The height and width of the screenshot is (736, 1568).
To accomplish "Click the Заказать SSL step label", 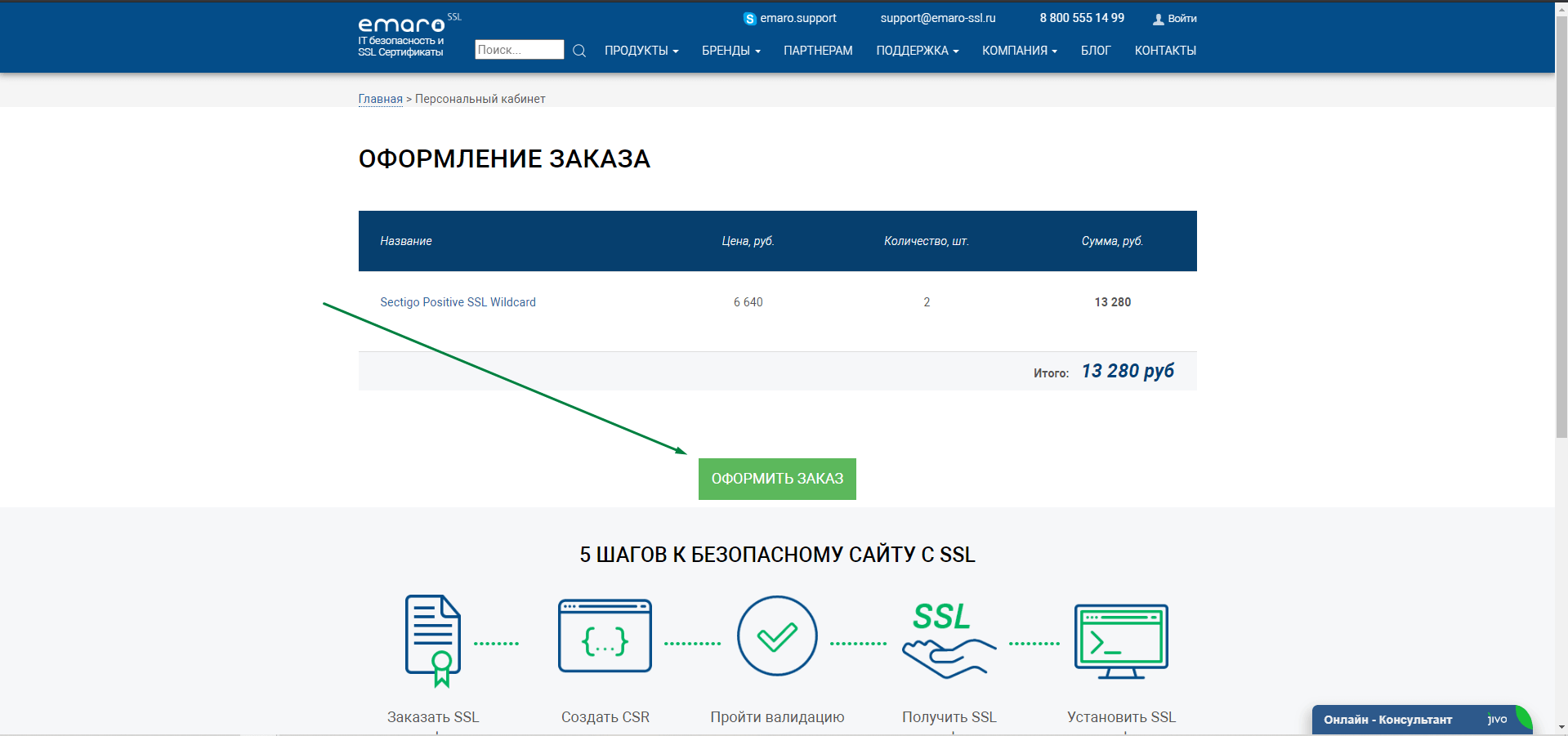I will point(433,717).
